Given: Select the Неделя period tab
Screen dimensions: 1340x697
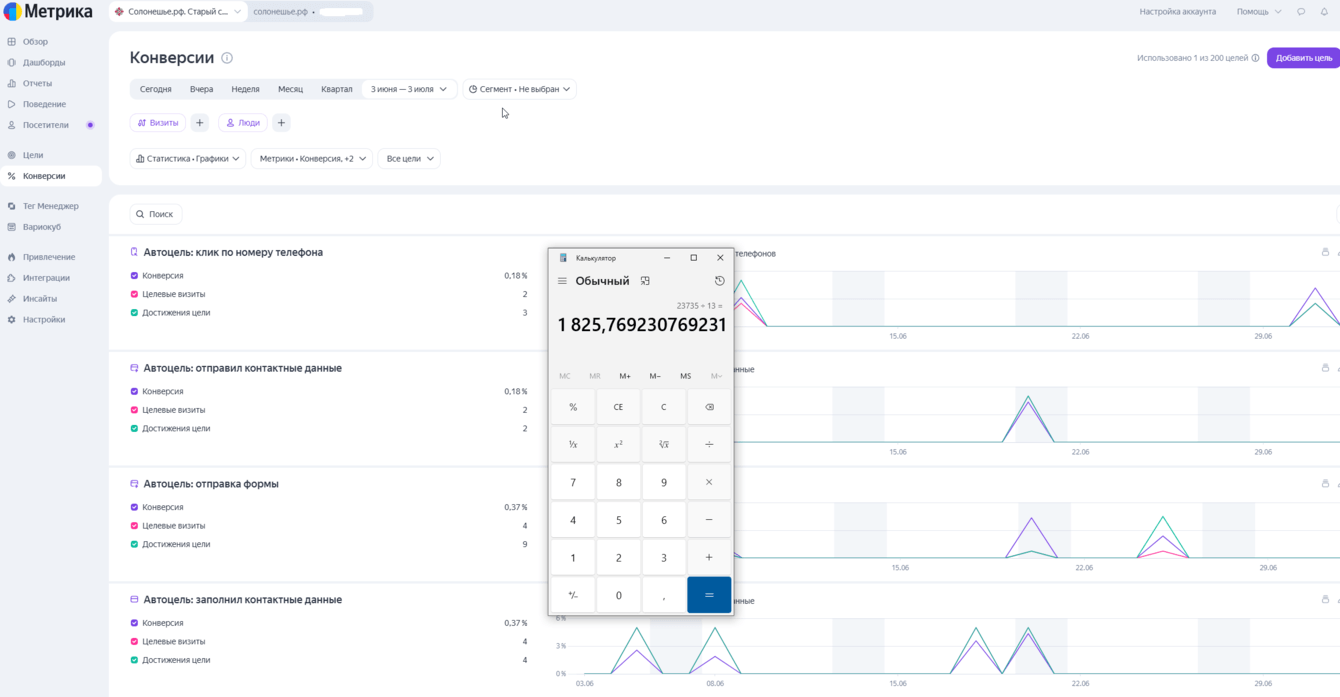Looking at the screenshot, I should coord(245,89).
